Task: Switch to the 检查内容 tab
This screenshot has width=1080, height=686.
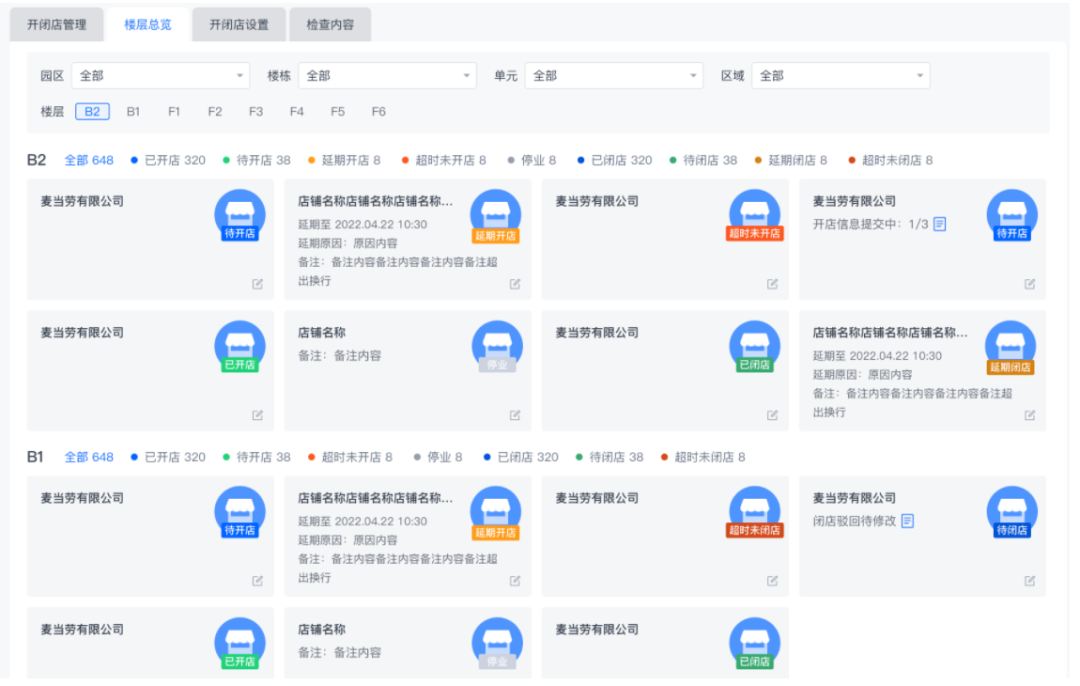Action: [x=330, y=24]
